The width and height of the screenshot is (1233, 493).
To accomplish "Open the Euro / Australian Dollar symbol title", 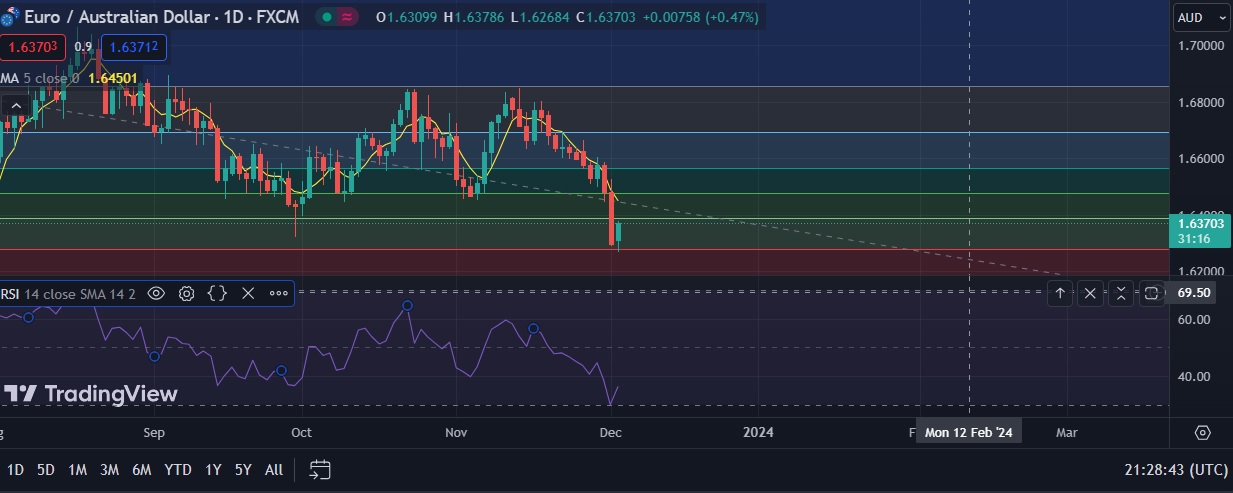I will tap(163, 17).
